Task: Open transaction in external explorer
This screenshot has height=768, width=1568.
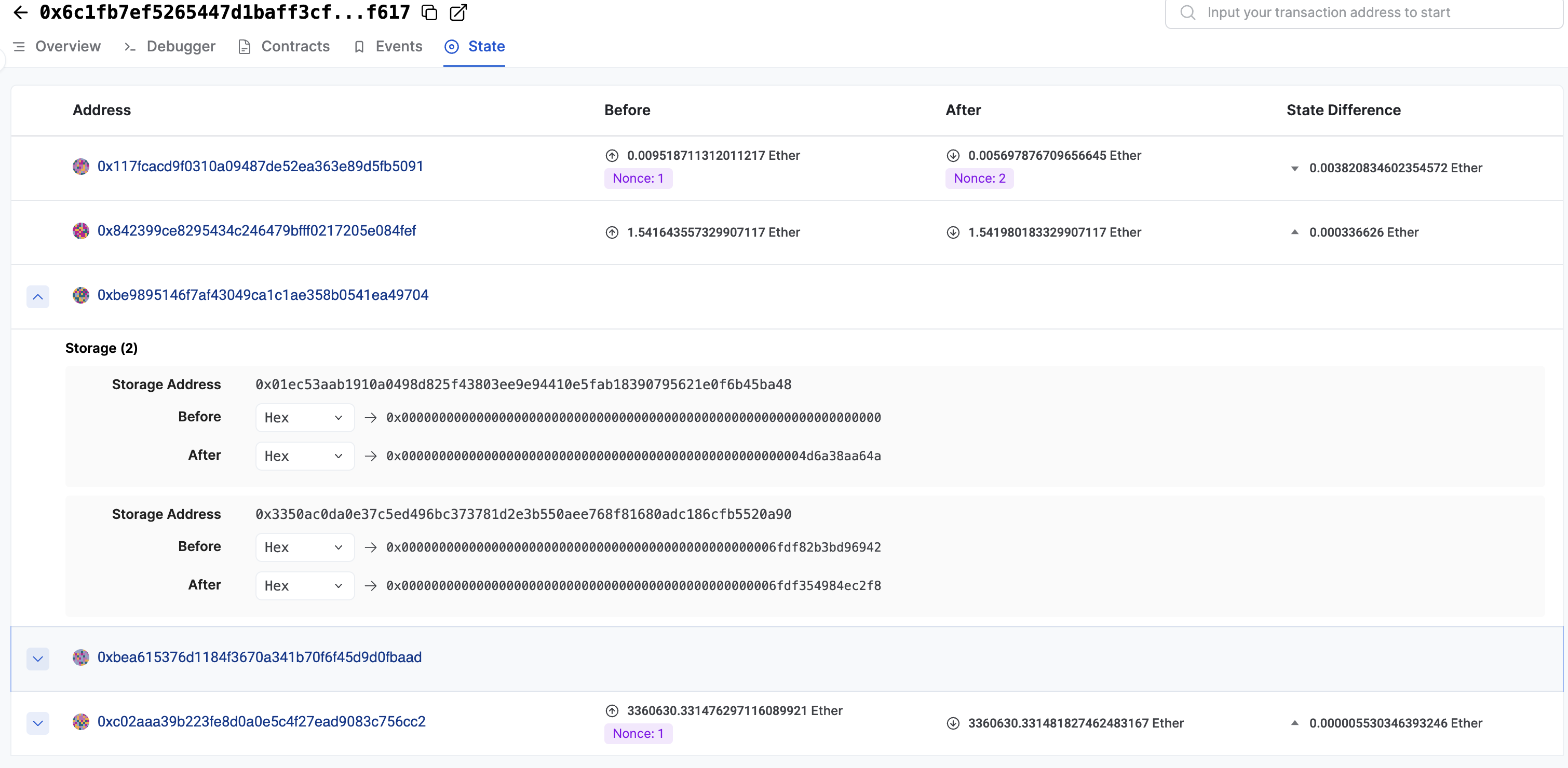Action: pyautogui.click(x=458, y=12)
